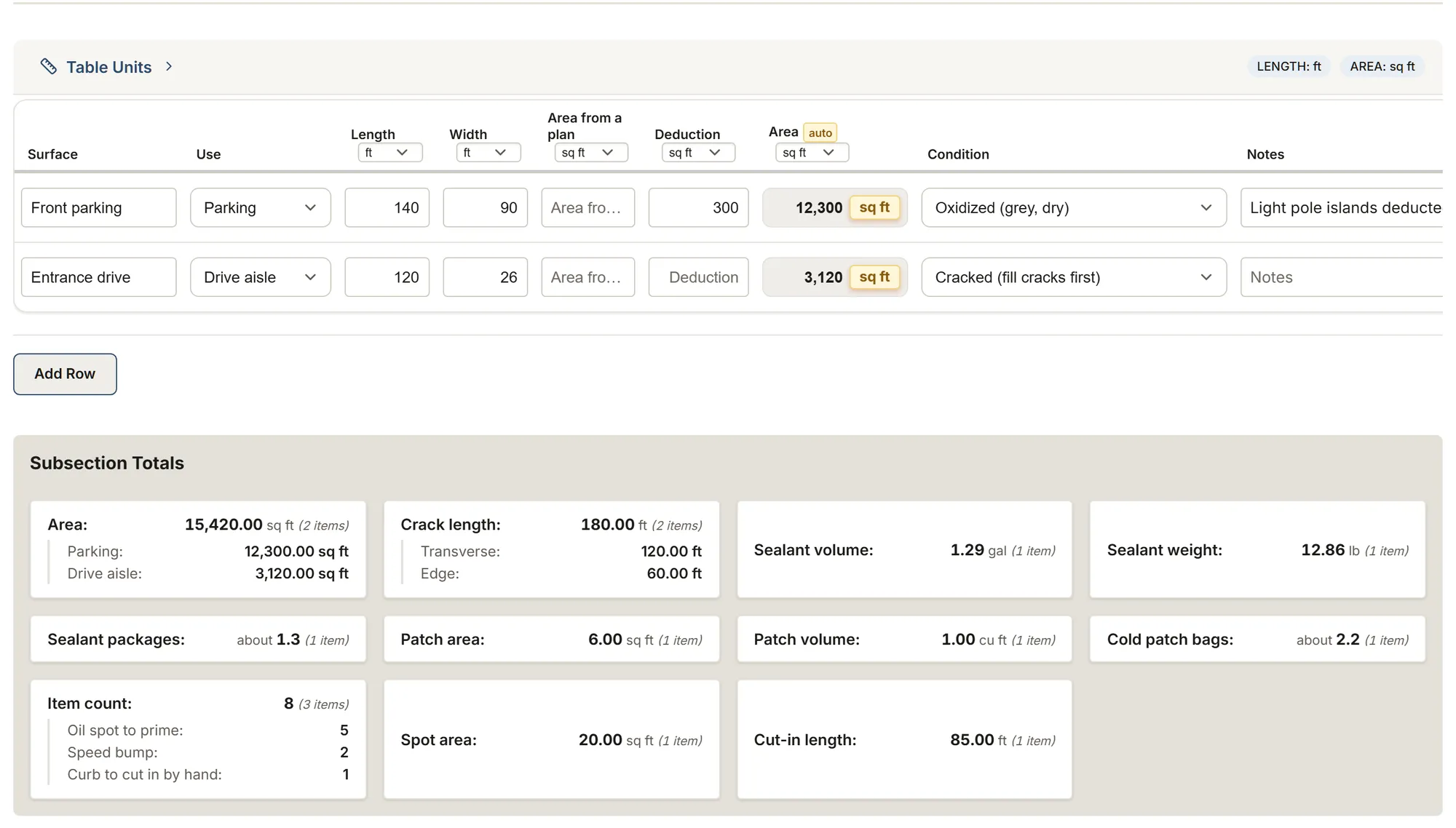Click the empty Entrance drive Notes field
1456x828 pixels.
pos(1342,277)
